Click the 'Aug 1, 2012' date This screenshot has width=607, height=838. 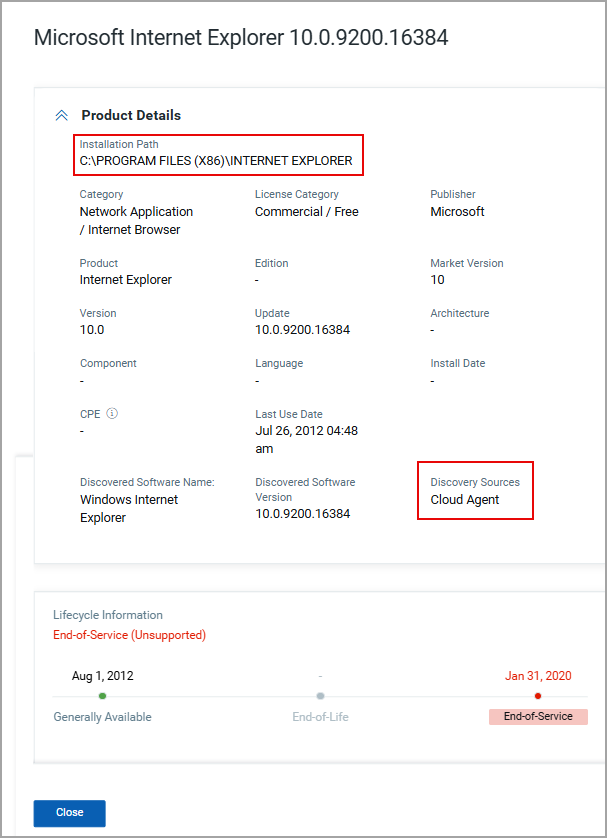click(x=103, y=676)
